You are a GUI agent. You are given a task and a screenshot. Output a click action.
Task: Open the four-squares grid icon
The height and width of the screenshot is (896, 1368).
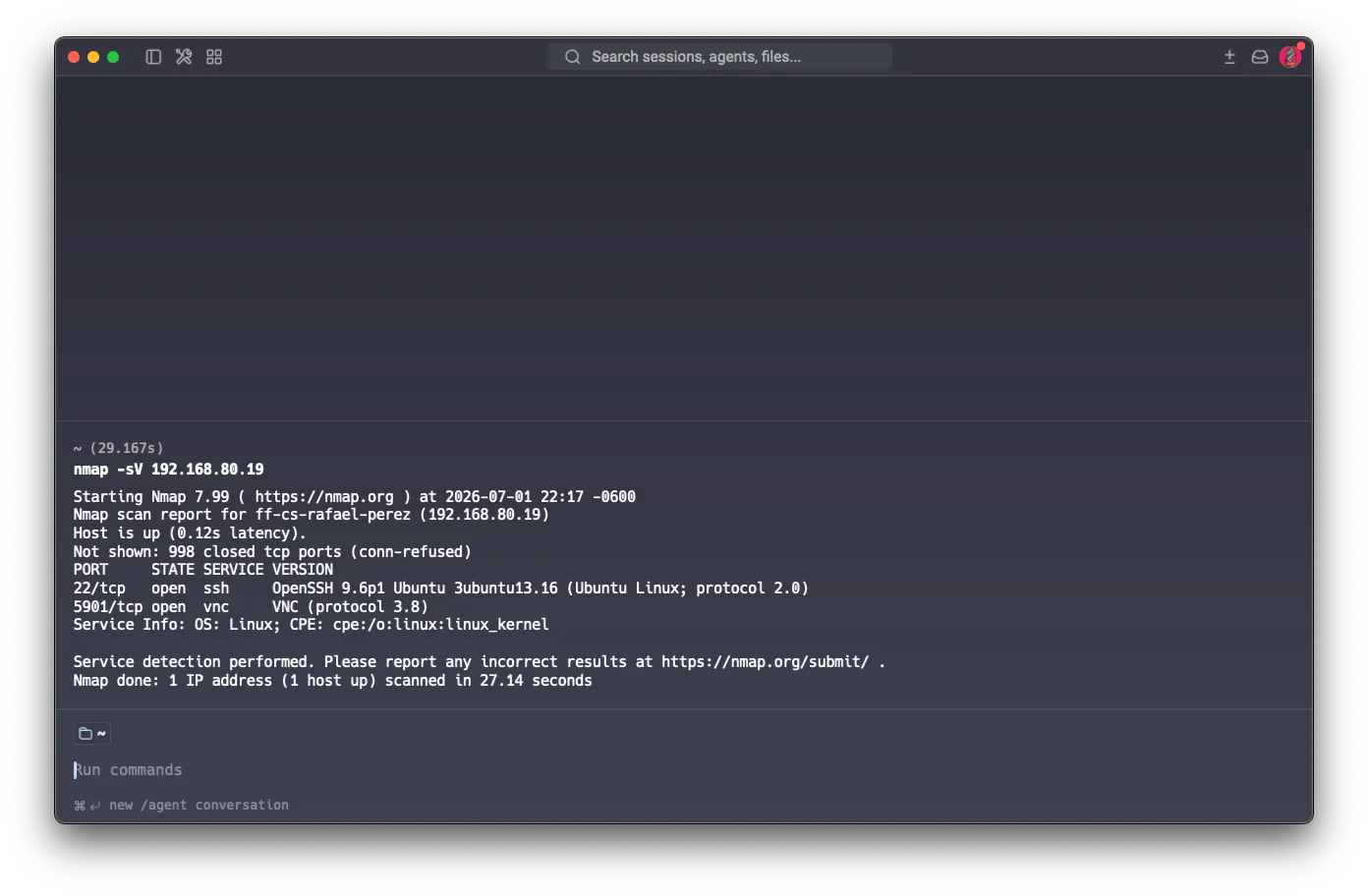pos(214,57)
